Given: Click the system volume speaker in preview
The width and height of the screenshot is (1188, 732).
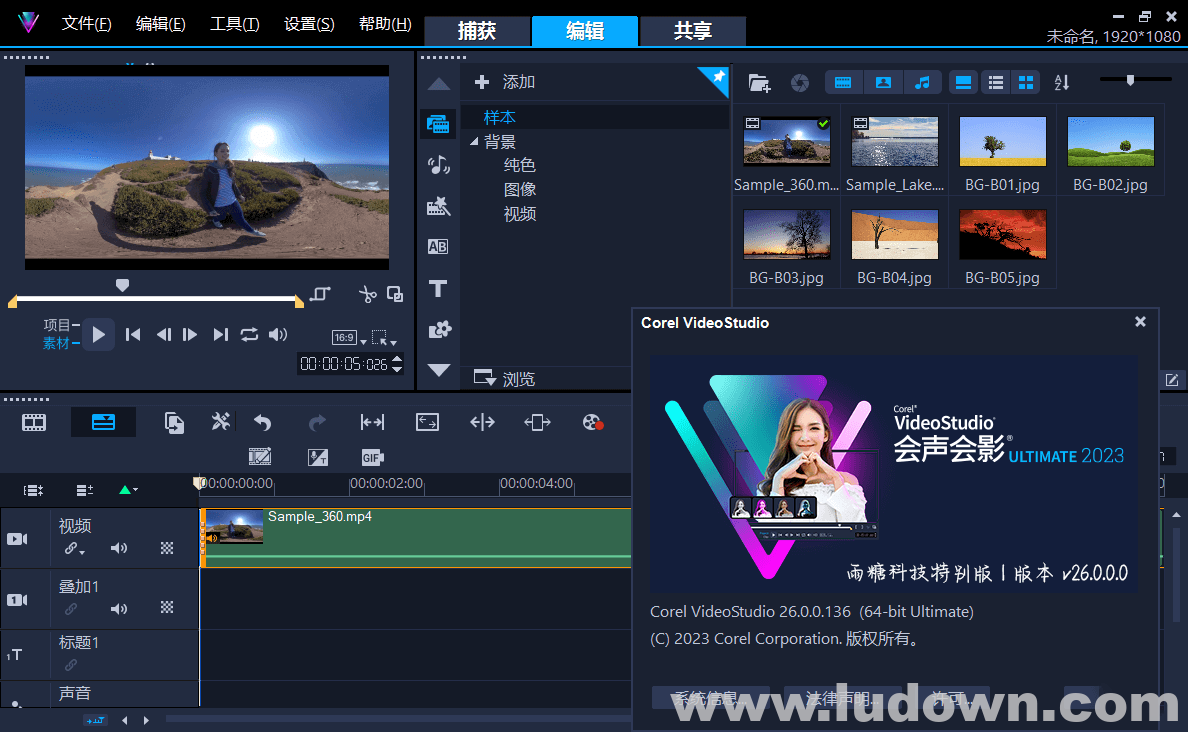Looking at the screenshot, I should [278, 334].
